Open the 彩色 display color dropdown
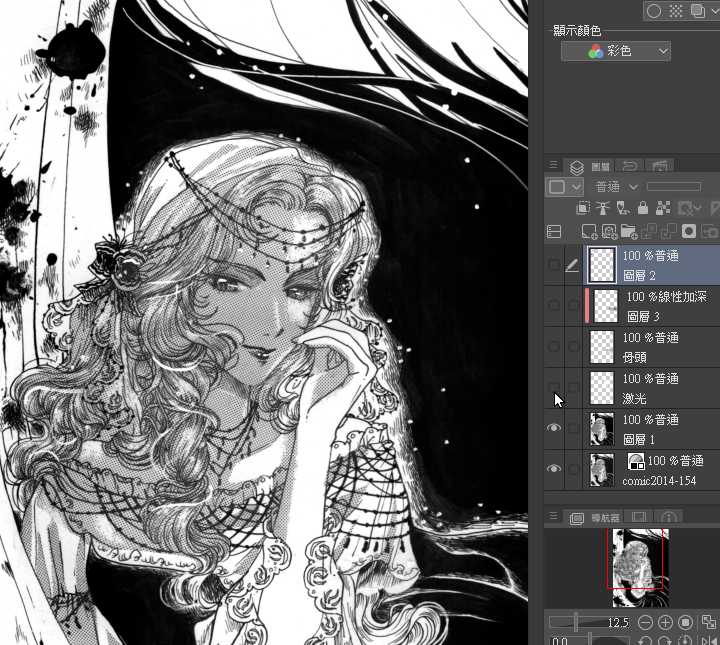The image size is (720, 645). 616,51
